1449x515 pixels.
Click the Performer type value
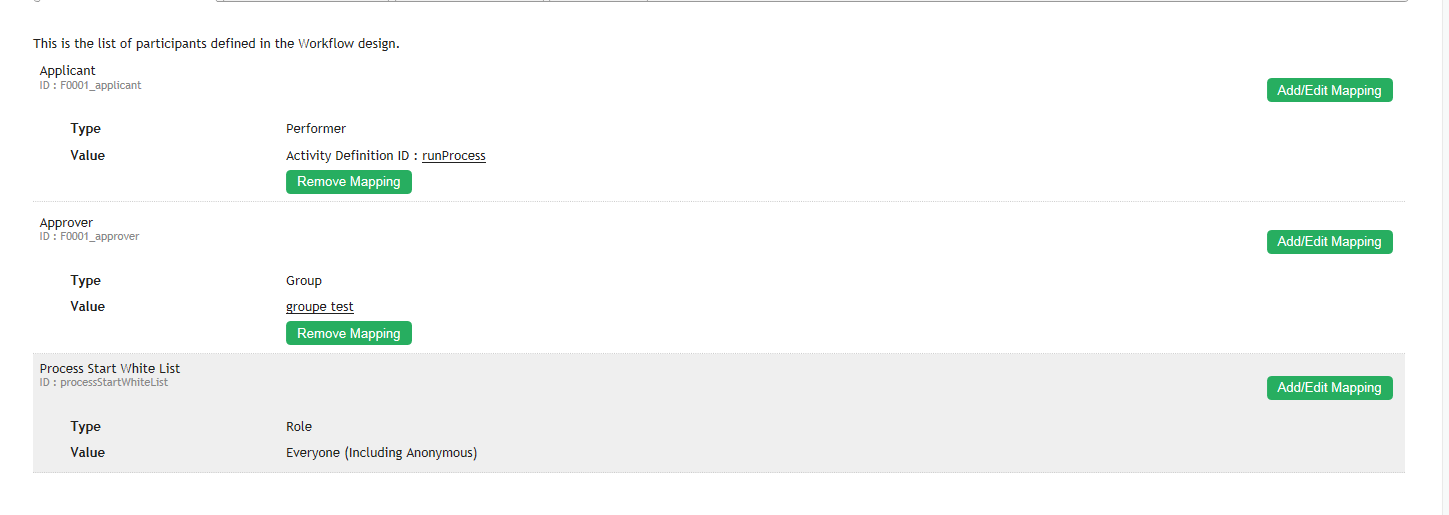[316, 129]
